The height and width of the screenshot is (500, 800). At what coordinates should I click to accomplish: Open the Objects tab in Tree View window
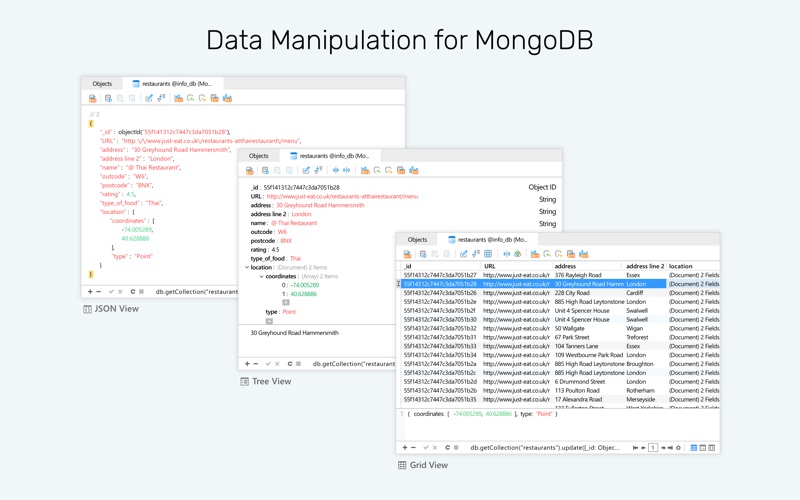tap(259, 156)
